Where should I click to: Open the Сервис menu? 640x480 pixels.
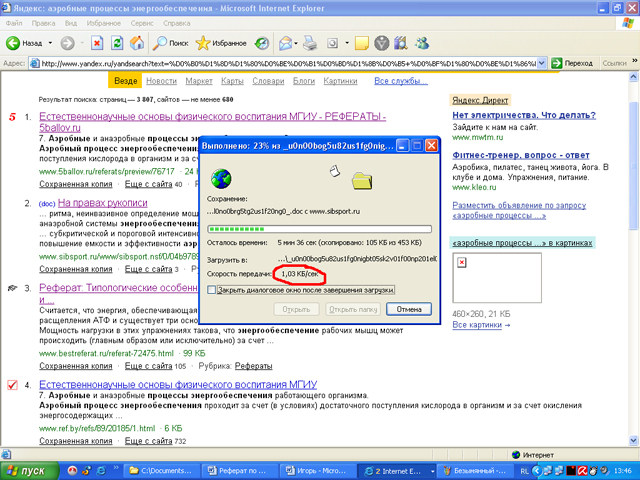click(x=142, y=23)
